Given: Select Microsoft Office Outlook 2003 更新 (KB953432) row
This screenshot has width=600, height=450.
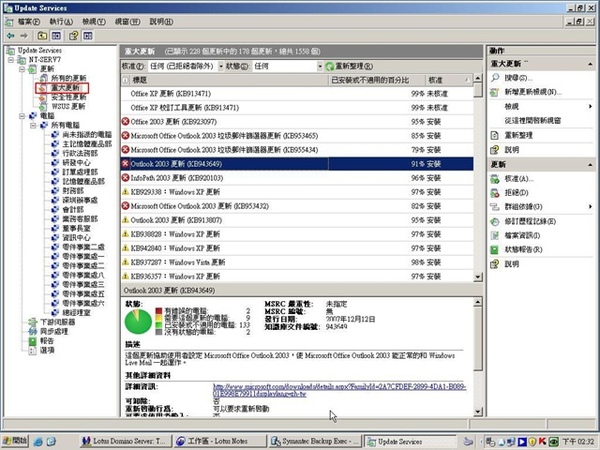Looking at the screenshot, I should (x=297, y=206).
